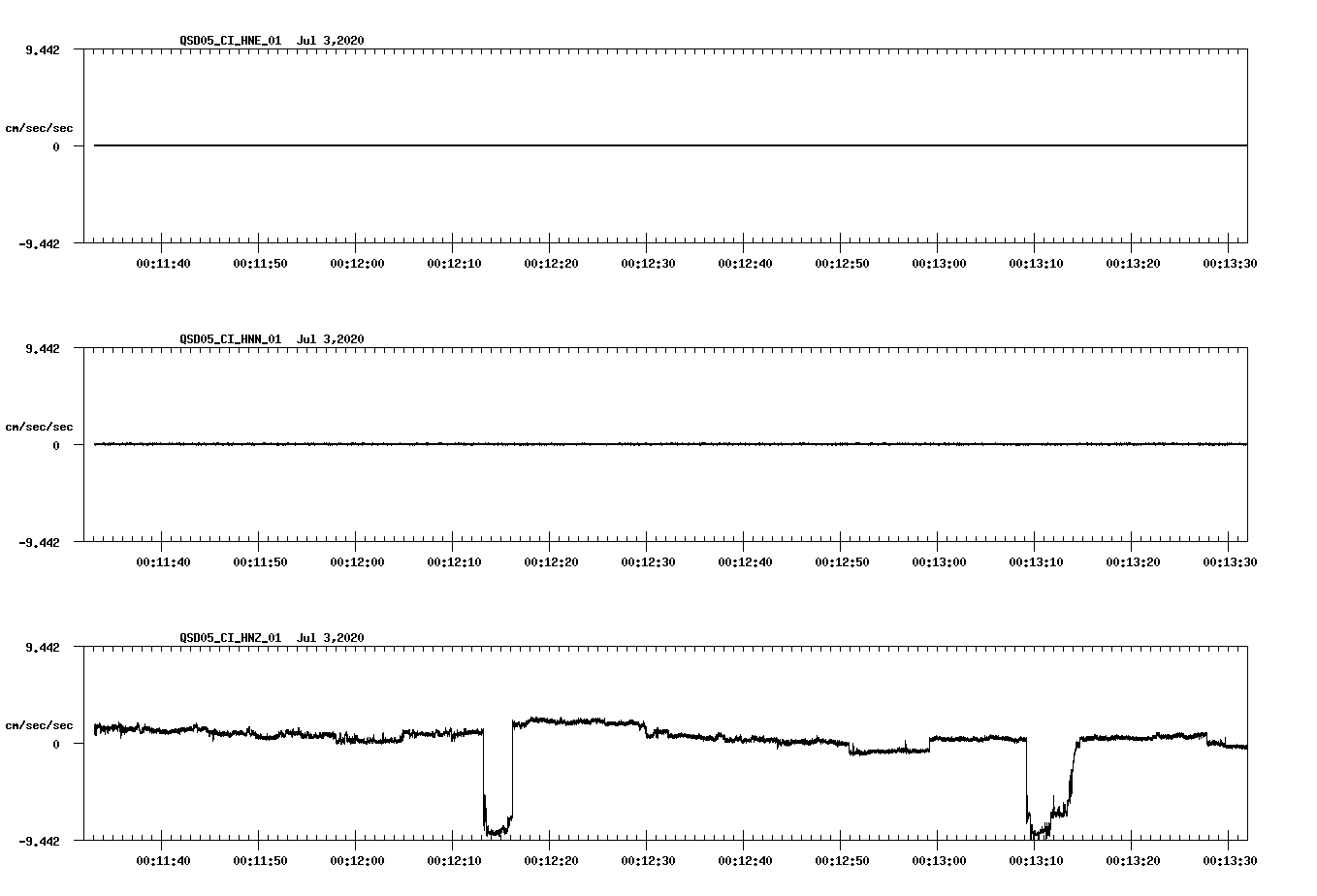The image size is (1317, 896).
Task: Click 00:13:10 time label under HNE plot
Action: (1036, 264)
